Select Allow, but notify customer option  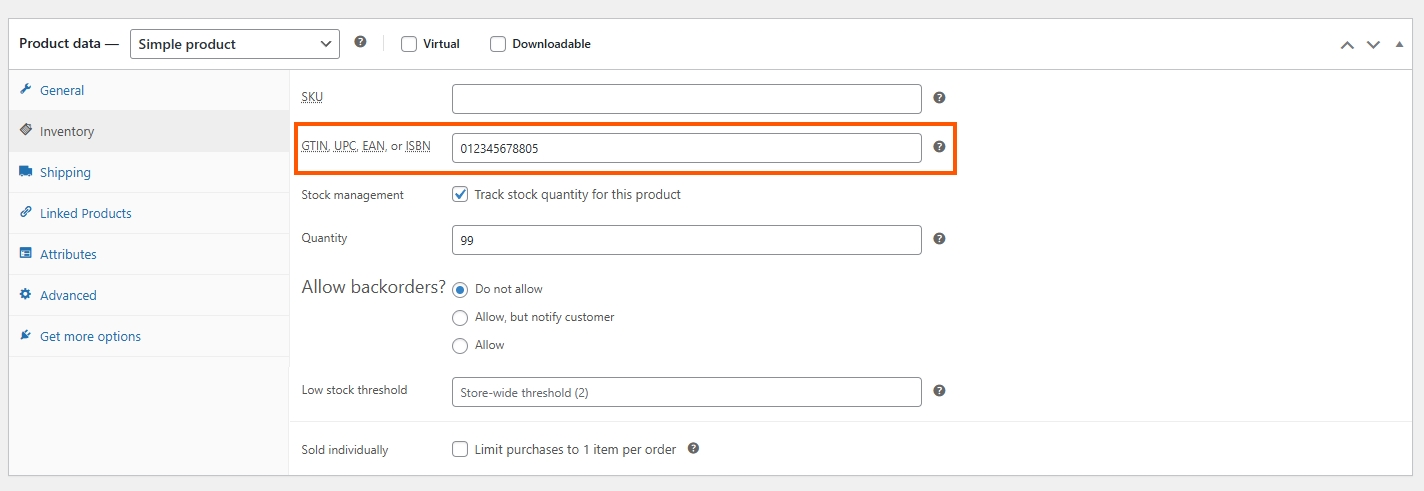pos(460,318)
